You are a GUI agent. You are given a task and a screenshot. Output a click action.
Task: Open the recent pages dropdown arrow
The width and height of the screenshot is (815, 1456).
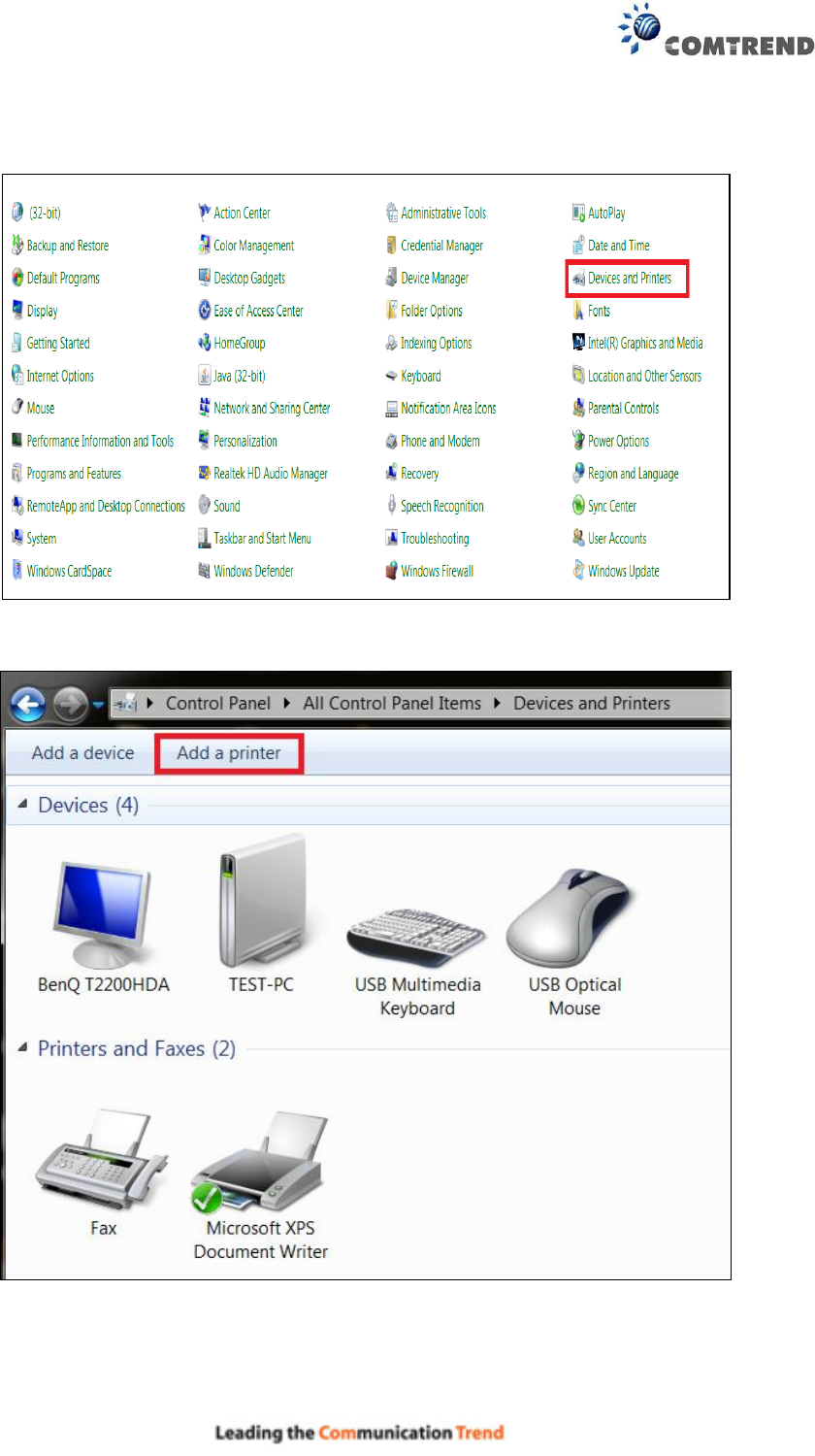coord(98,705)
